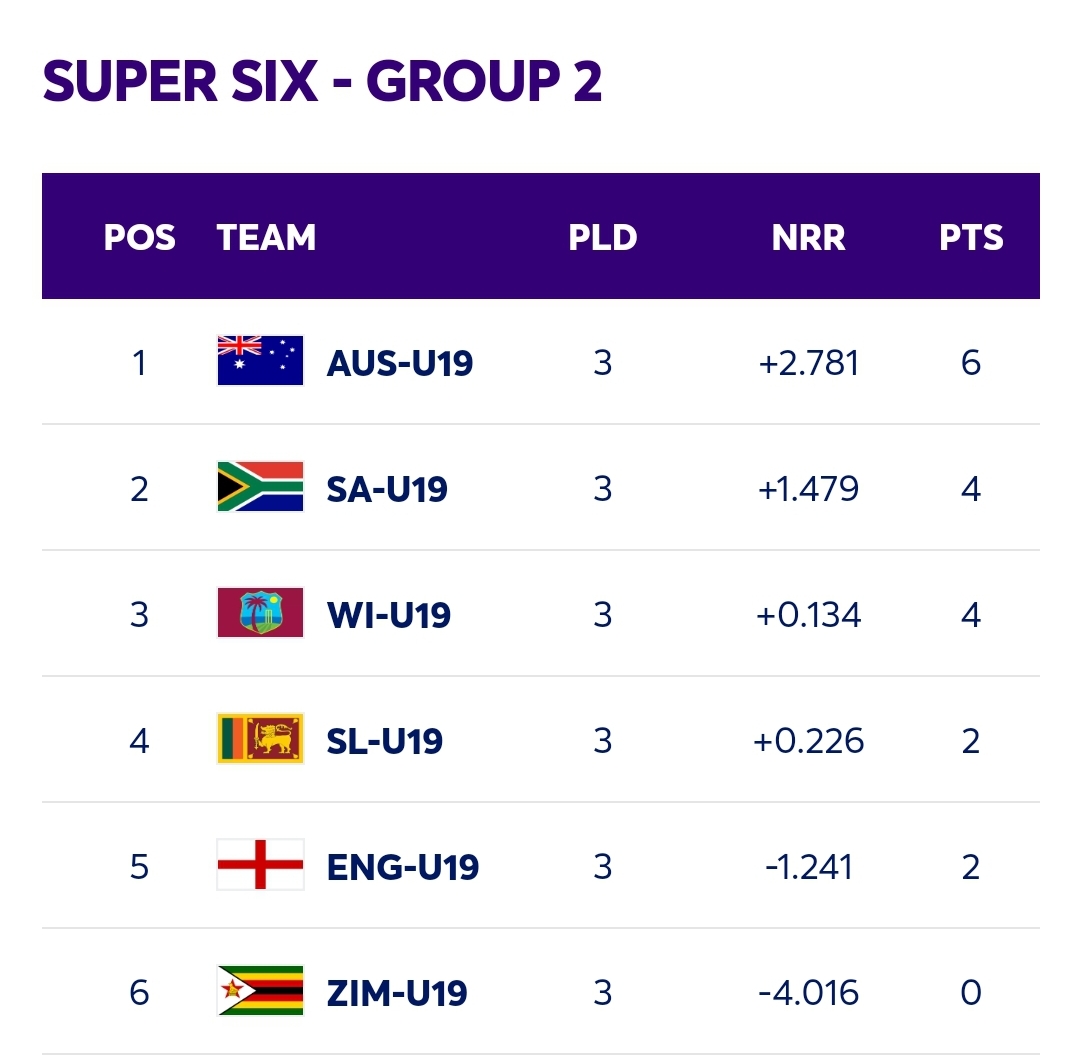1080x1056 pixels.
Task: Click the South Africa flag icon
Action: (x=260, y=487)
